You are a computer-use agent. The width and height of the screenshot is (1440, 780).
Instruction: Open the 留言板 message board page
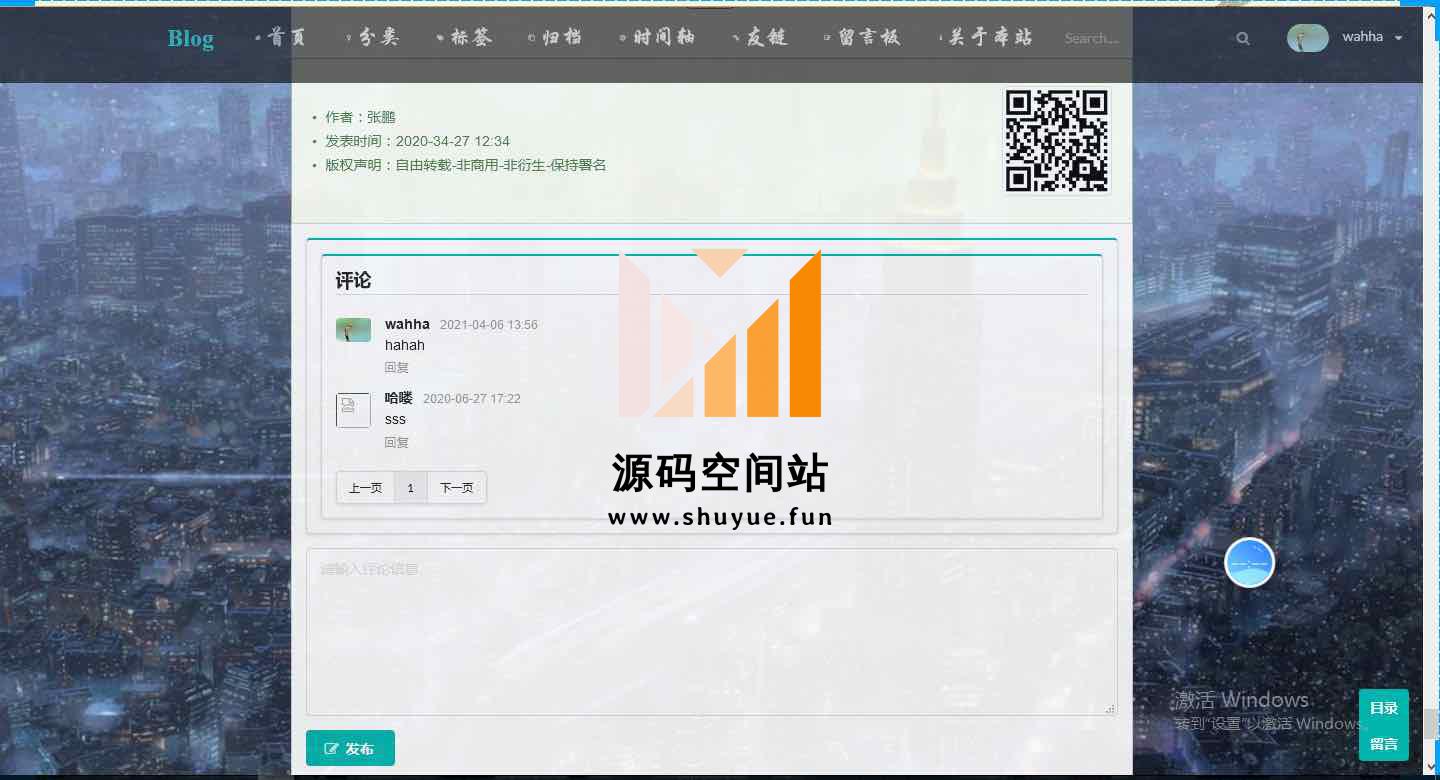[x=862, y=37]
